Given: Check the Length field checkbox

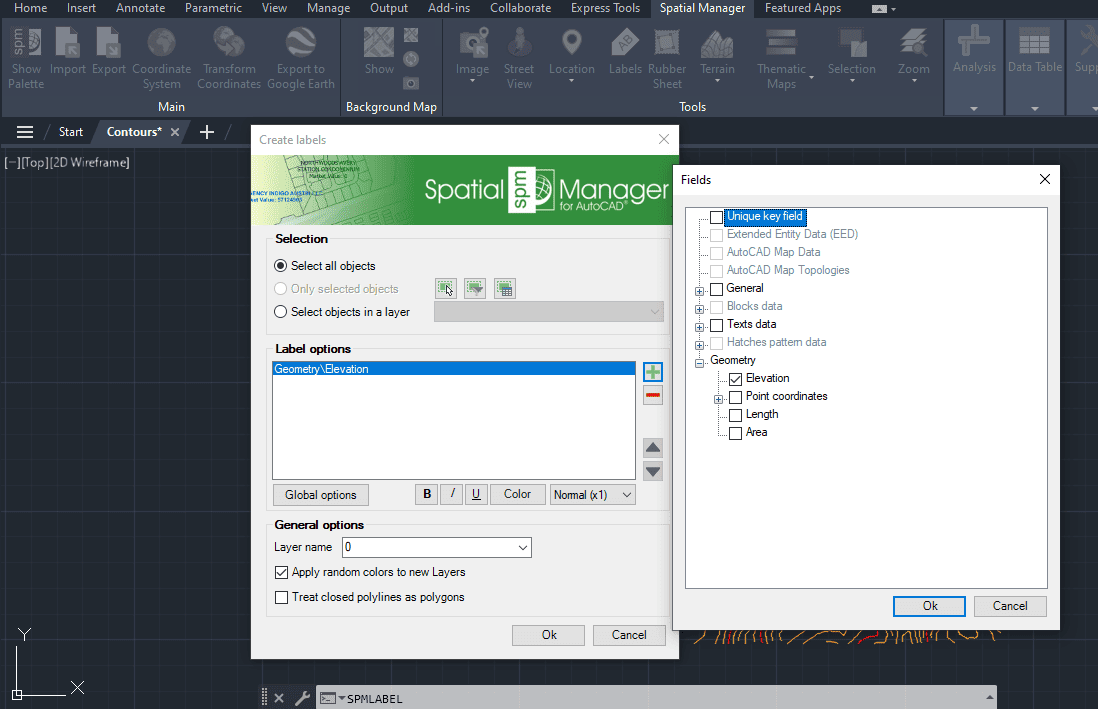Looking at the screenshot, I should pyautogui.click(x=735, y=415).
